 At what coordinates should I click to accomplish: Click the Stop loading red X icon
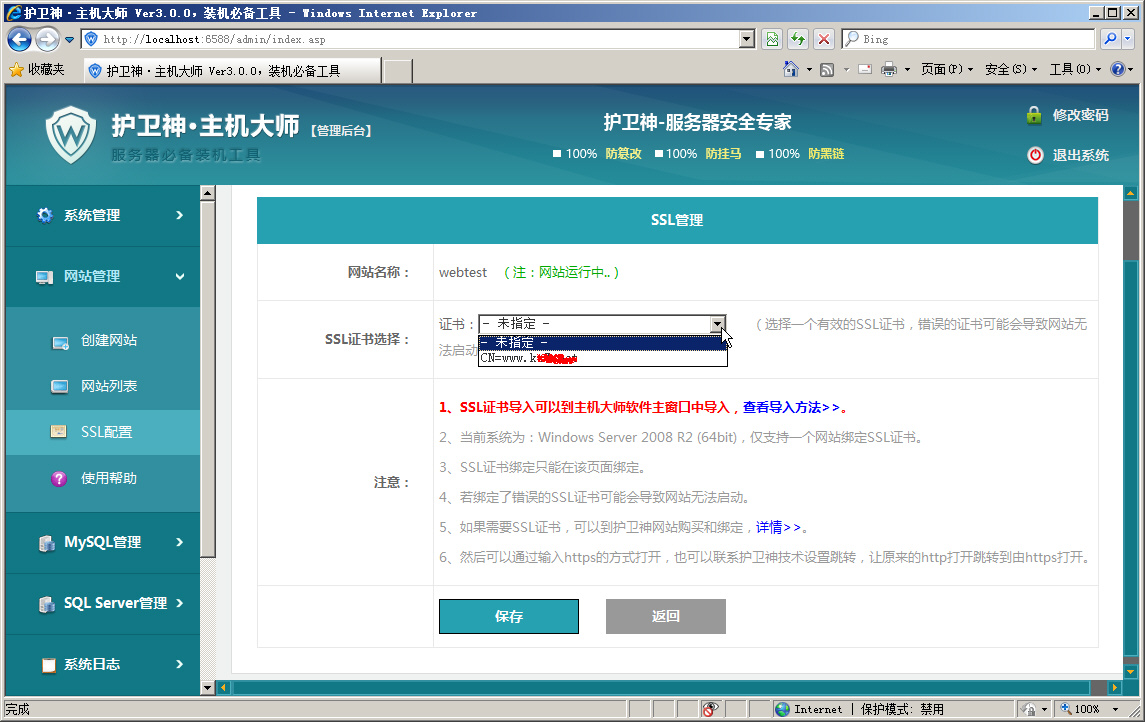point(823,39)
